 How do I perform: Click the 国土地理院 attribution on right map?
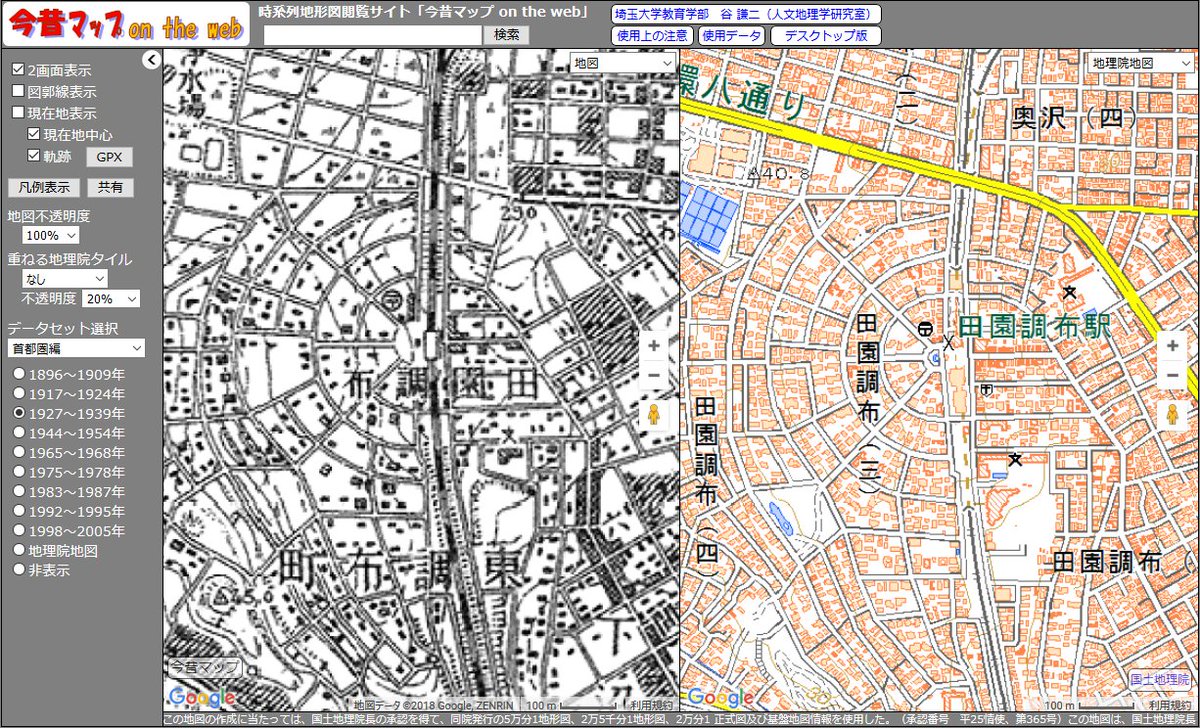[x=1162, y=679]
